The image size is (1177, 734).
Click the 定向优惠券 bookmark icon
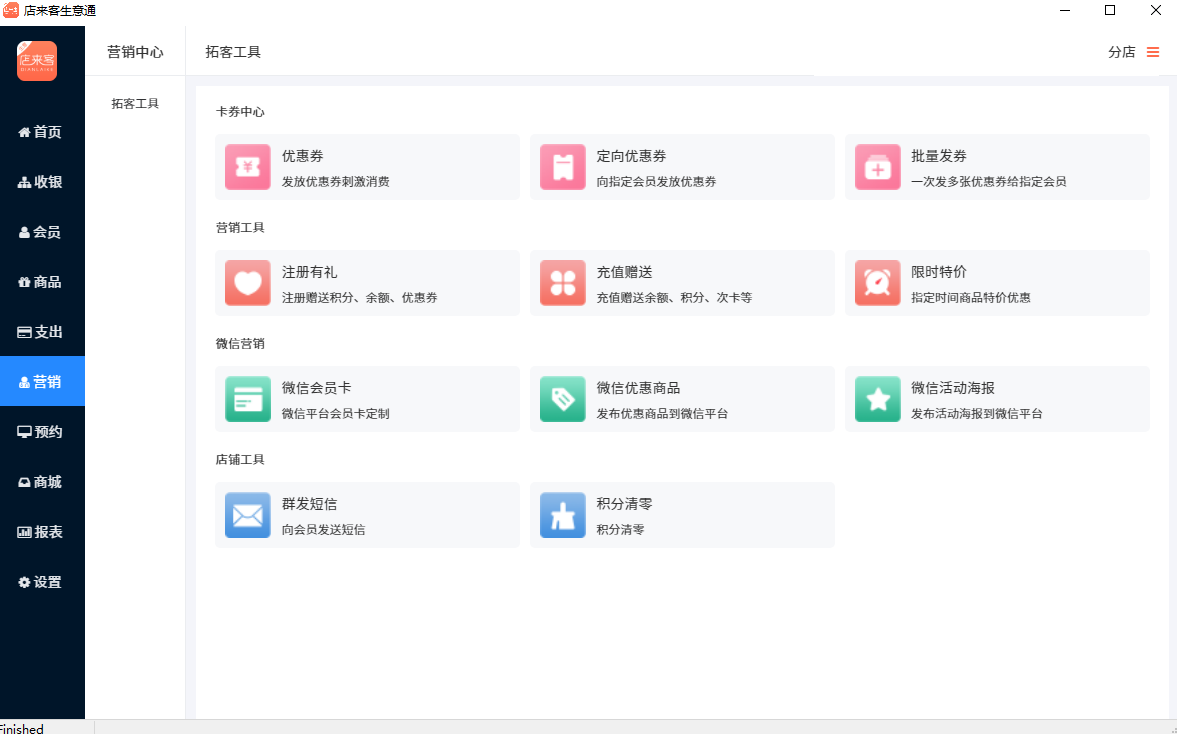(562, 167)
